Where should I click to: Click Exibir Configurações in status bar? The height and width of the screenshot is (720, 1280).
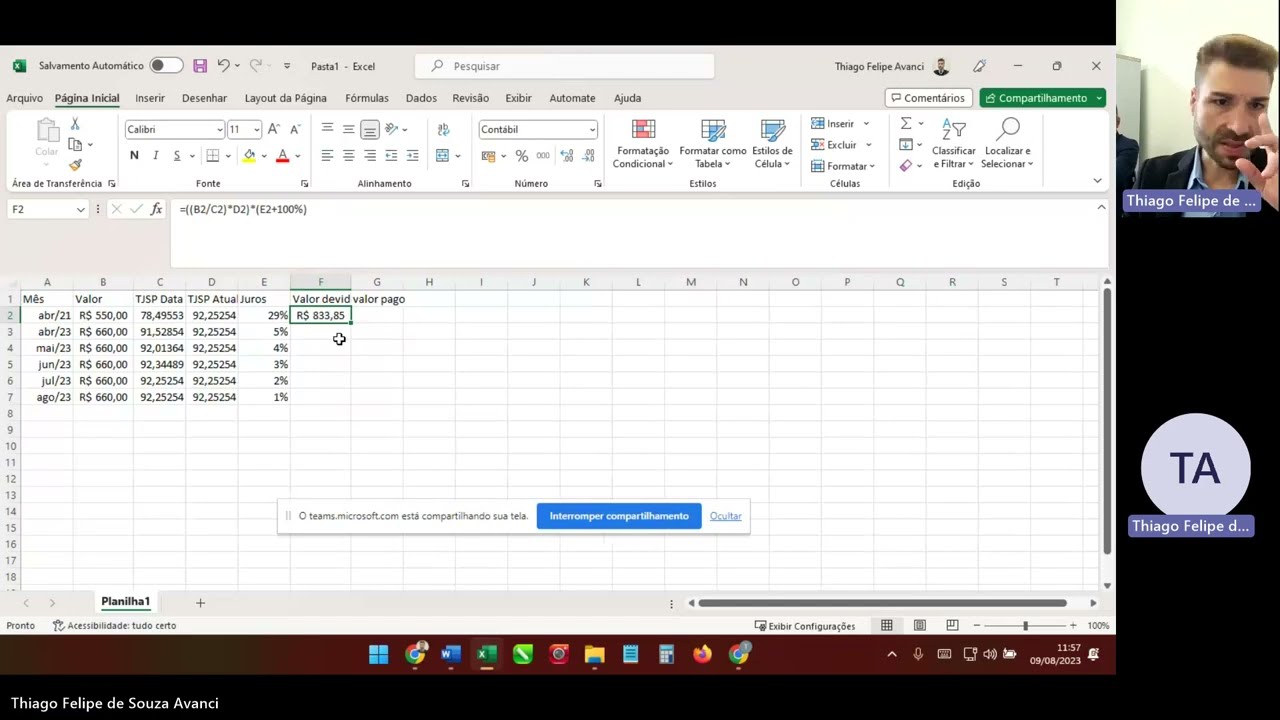pyautogui.click(x=805, y=626)
